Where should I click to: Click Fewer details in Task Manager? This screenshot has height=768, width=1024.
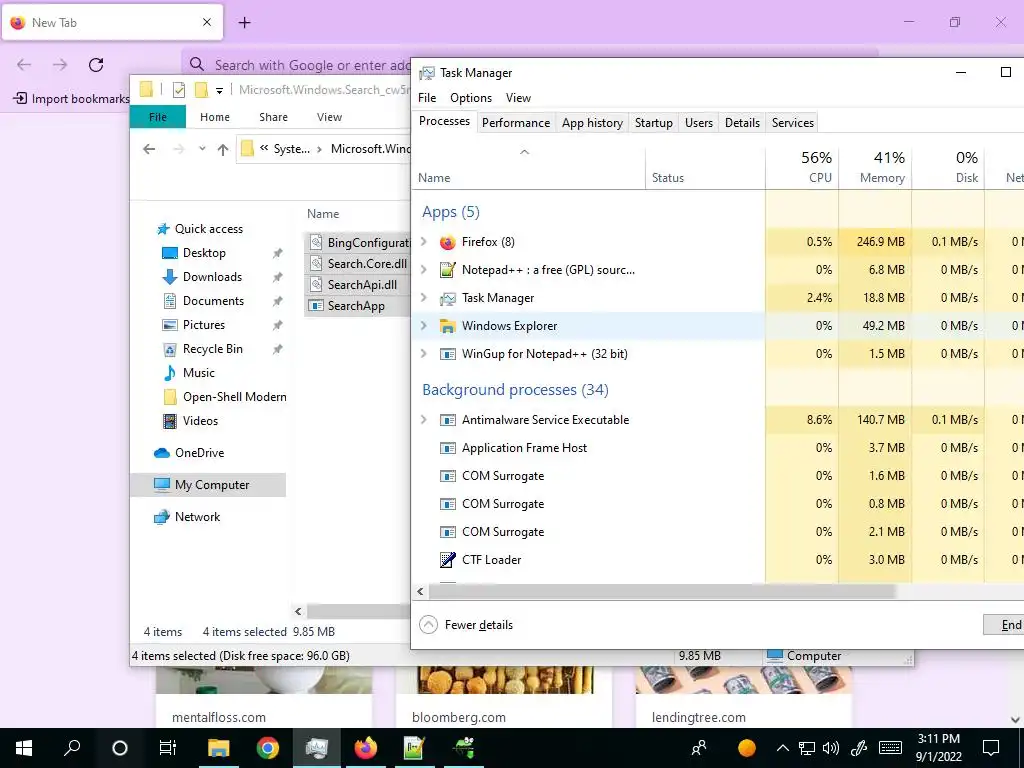(x=466, y=625)
